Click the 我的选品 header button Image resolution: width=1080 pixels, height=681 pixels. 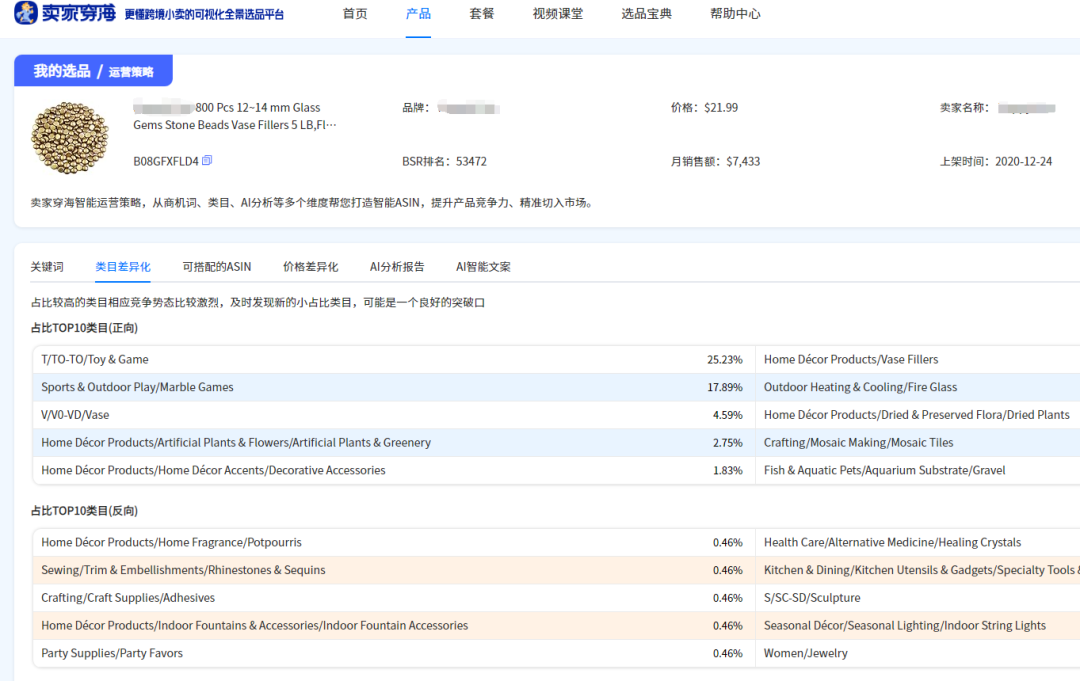(x=62, y=71)
